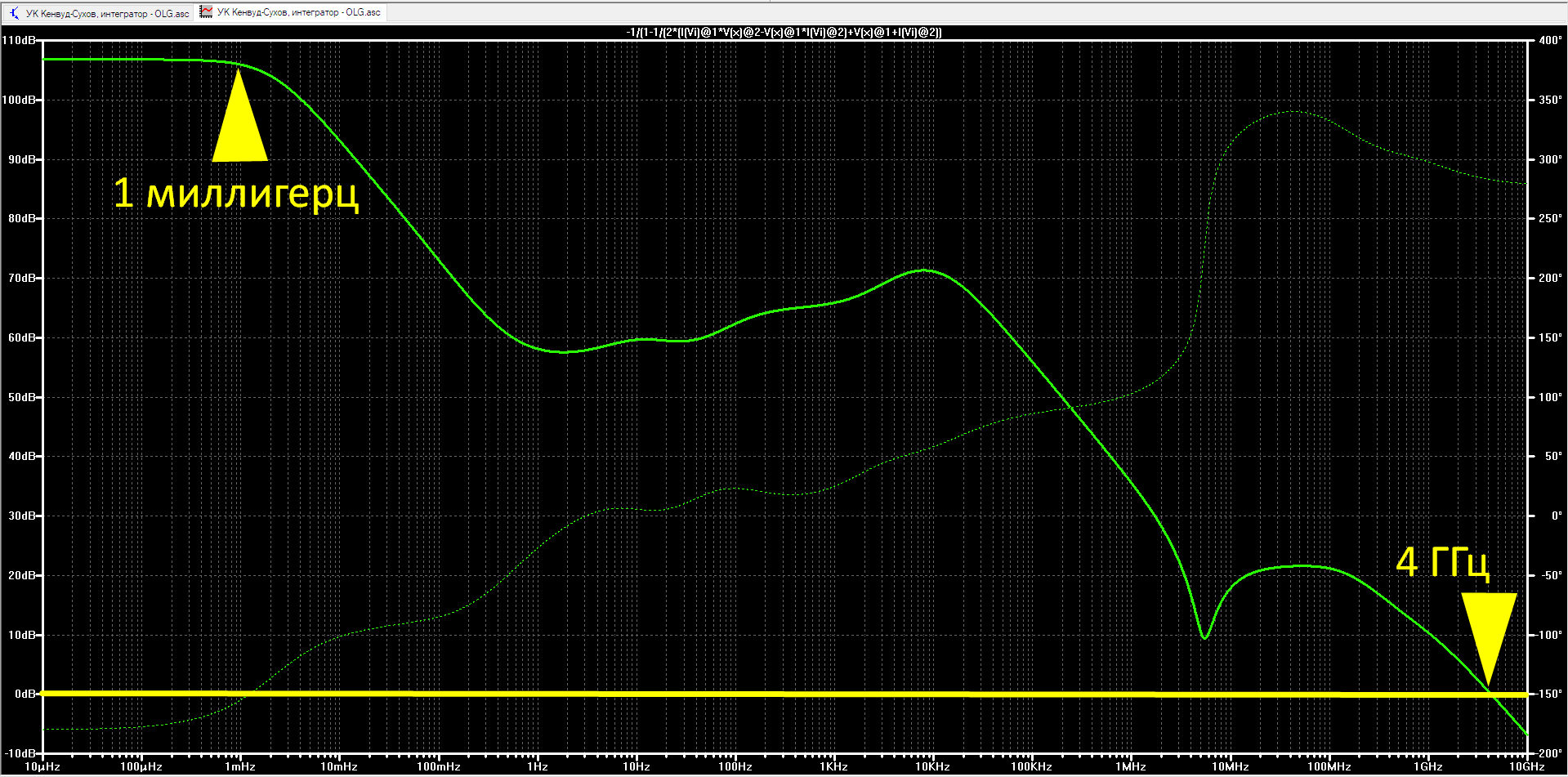1568x777 pixels.
Task: Click the dotted phase trace peak near 350°
Action: [1293, 111]
